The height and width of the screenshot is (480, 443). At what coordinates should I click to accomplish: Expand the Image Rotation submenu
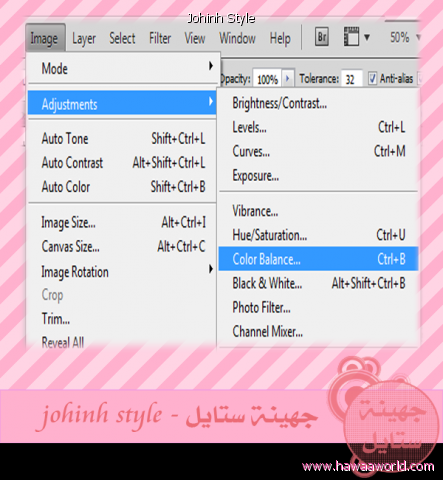[123, 272]
